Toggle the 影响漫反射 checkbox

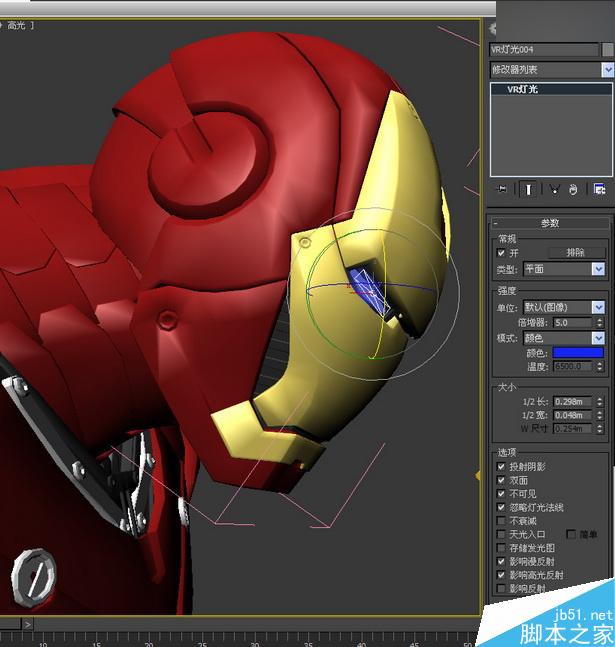pyautogui.click(x=501, y=562)
